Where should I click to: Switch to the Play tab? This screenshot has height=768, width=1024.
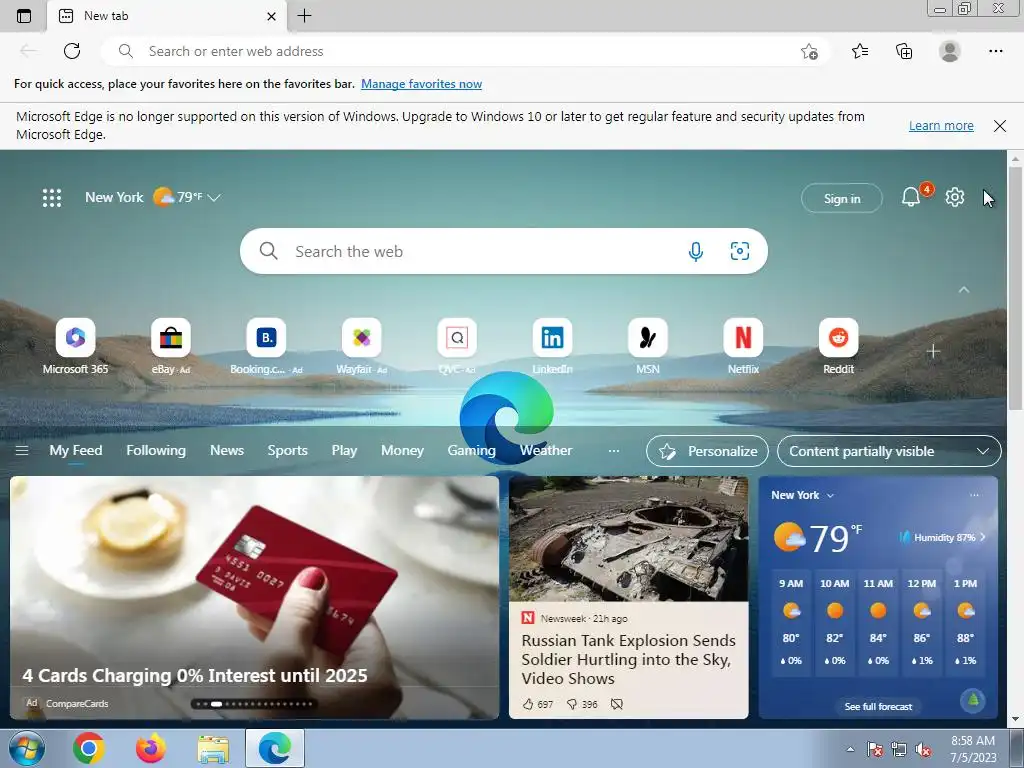click(344, 451)
